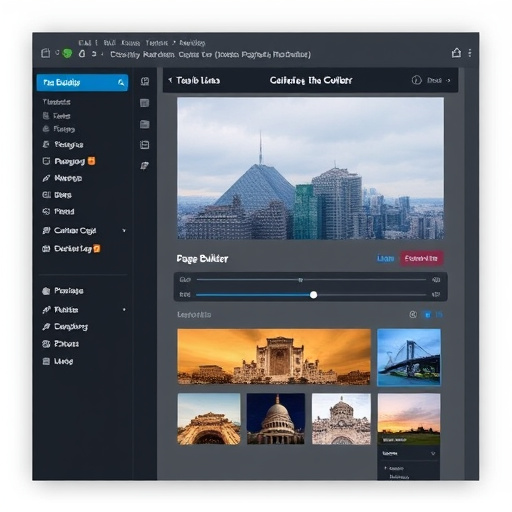
Task: Select the tilted page icon ending the icon strip
Action: pos(144,165)
